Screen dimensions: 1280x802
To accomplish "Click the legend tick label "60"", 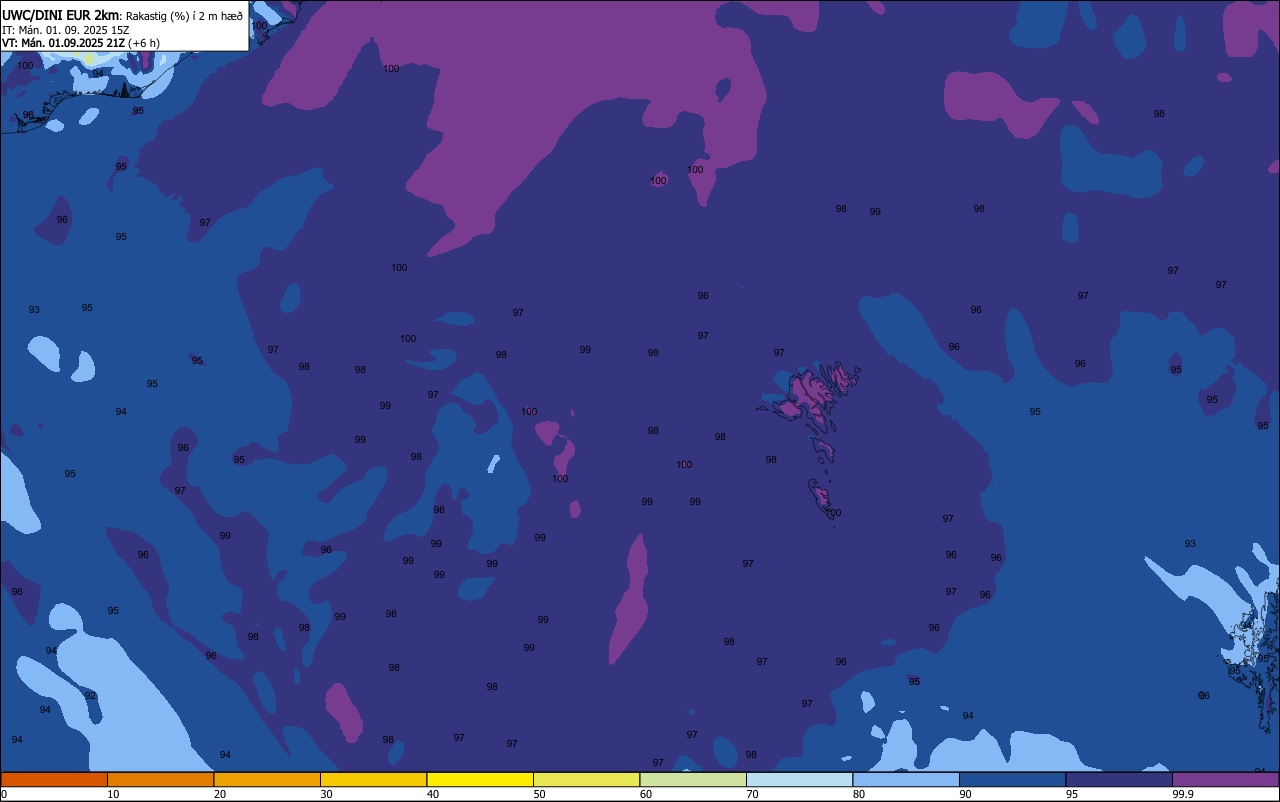I will [x=646, y=794].
